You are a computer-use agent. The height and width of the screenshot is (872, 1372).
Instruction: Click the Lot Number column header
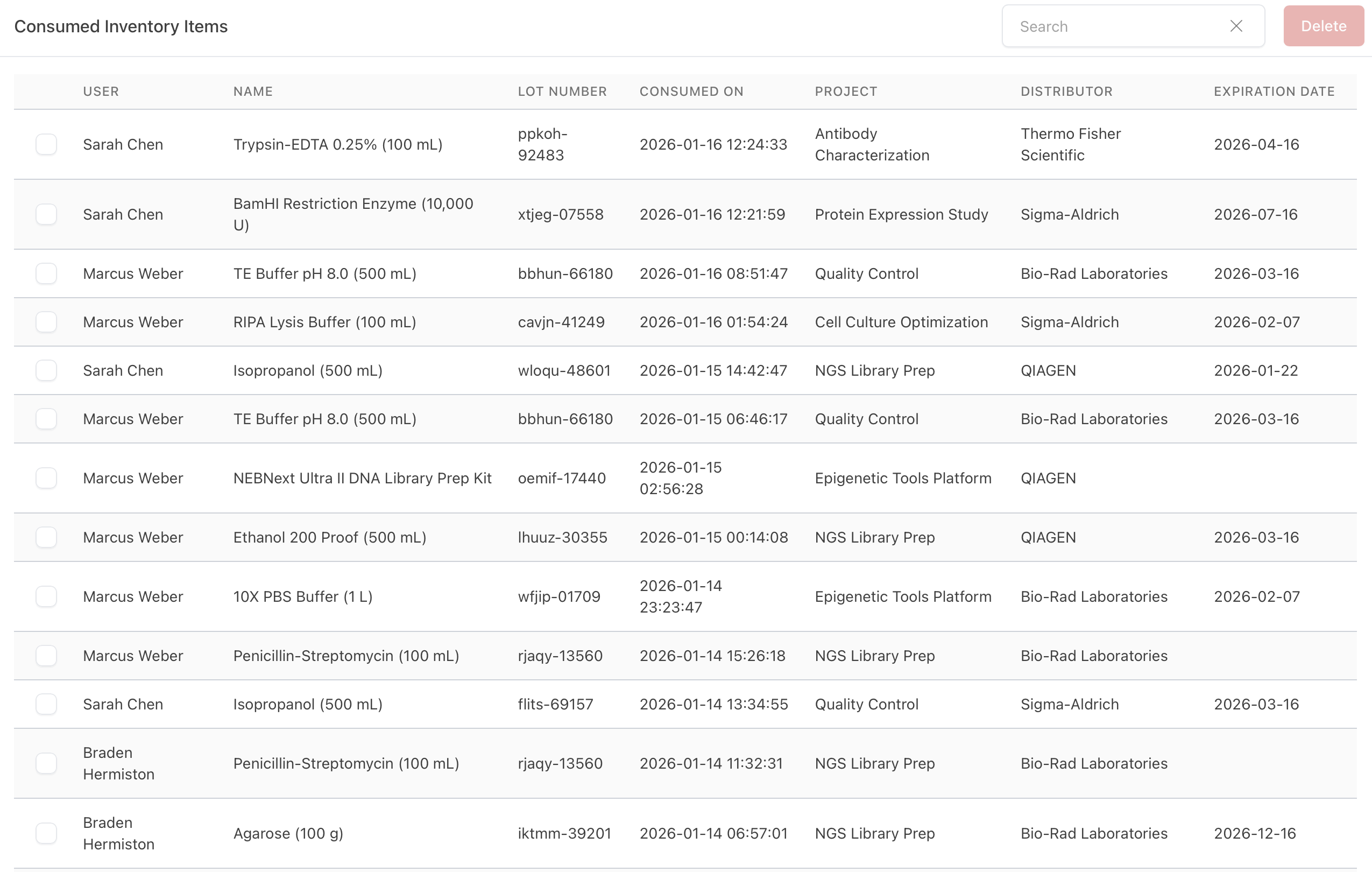[562, 91]
